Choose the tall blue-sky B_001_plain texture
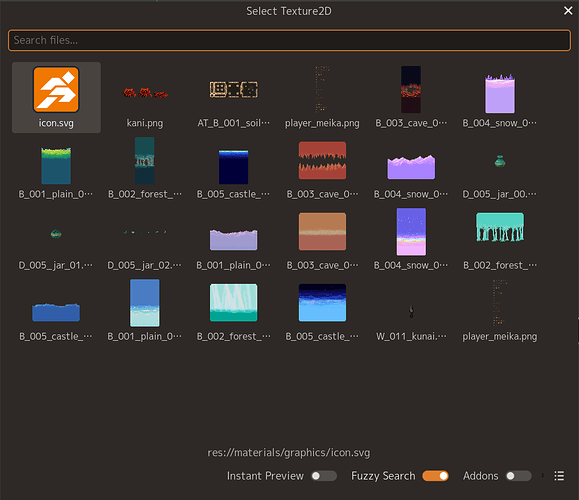This screenshot has height=500, width=579. (145, 311)
